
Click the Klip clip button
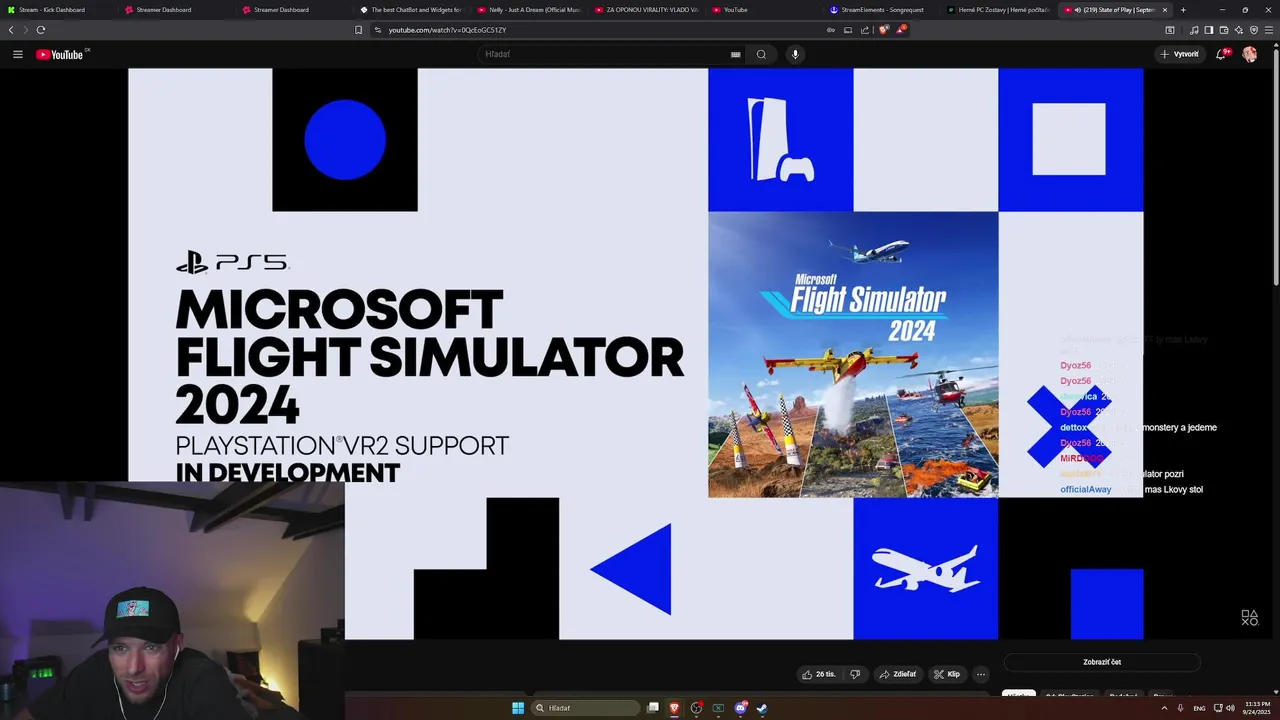947,674
